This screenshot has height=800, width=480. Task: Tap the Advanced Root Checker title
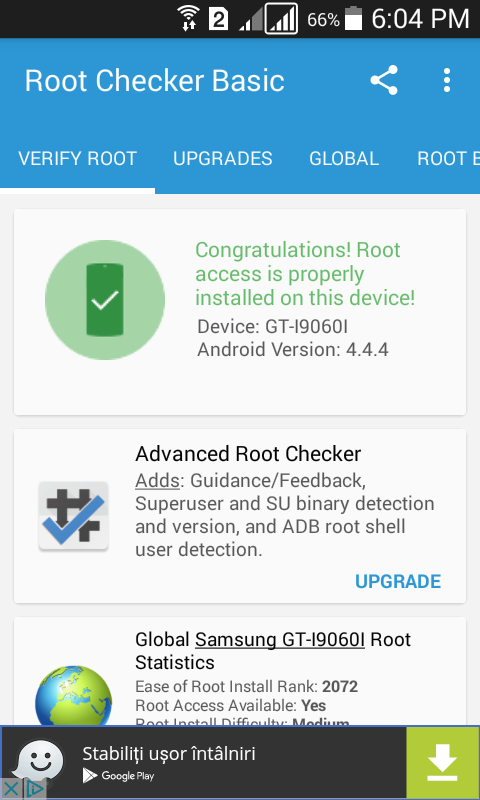pos(248,454)
